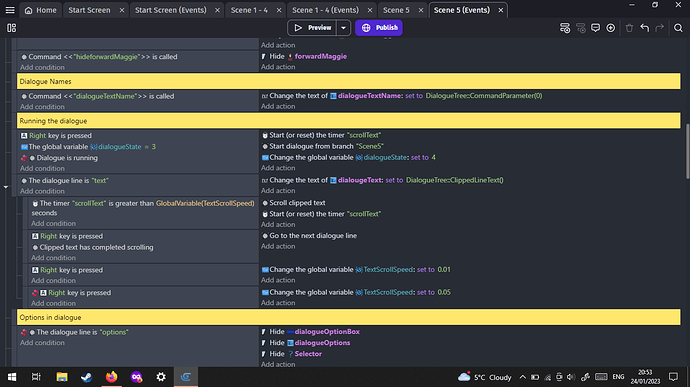Click the Add a comment toolbar icon
690x387 pixels.
coord(595,28)
